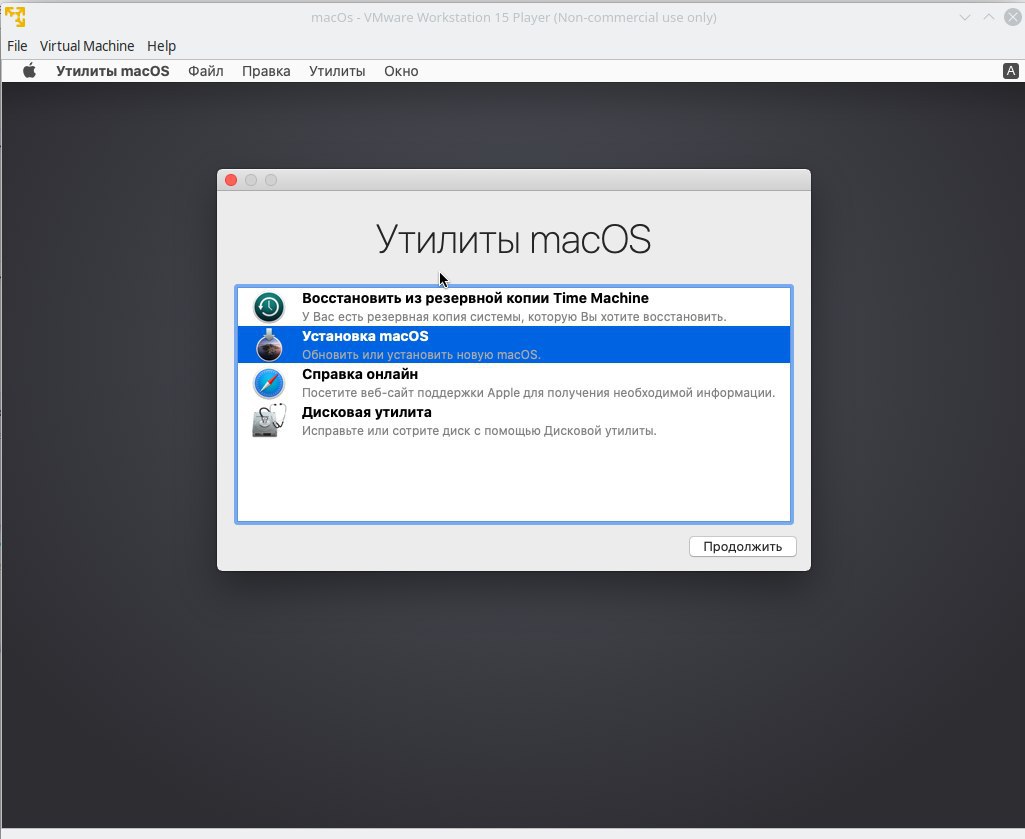Click text 'У Вас есть резервная копия системы'
Viewport: 1025px width, 839px height.
(x=414, y=317)
